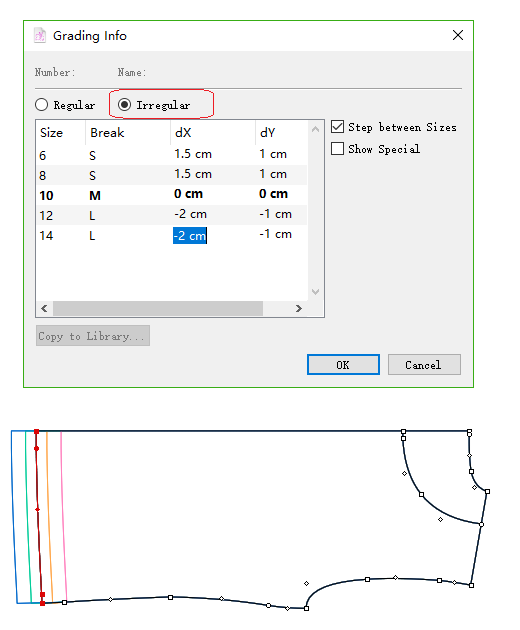Click the Copy to Library button
The height and width of the screenshot is (630, 520).
(92, 336)
